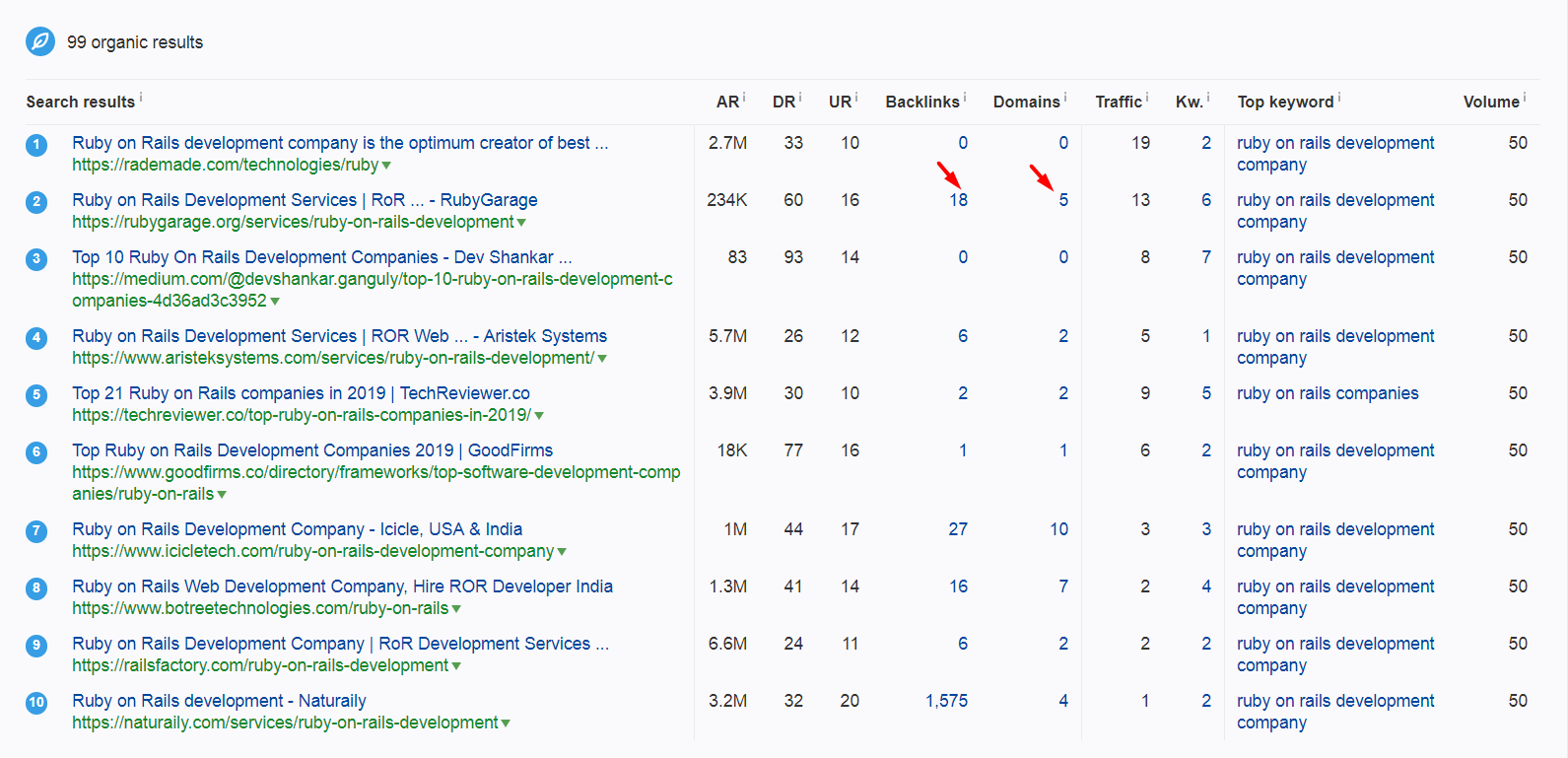The width and height of the screenshot is (1568, 758).
Task: Click the info icon beside Backlinks header
Action: point(965,98)
